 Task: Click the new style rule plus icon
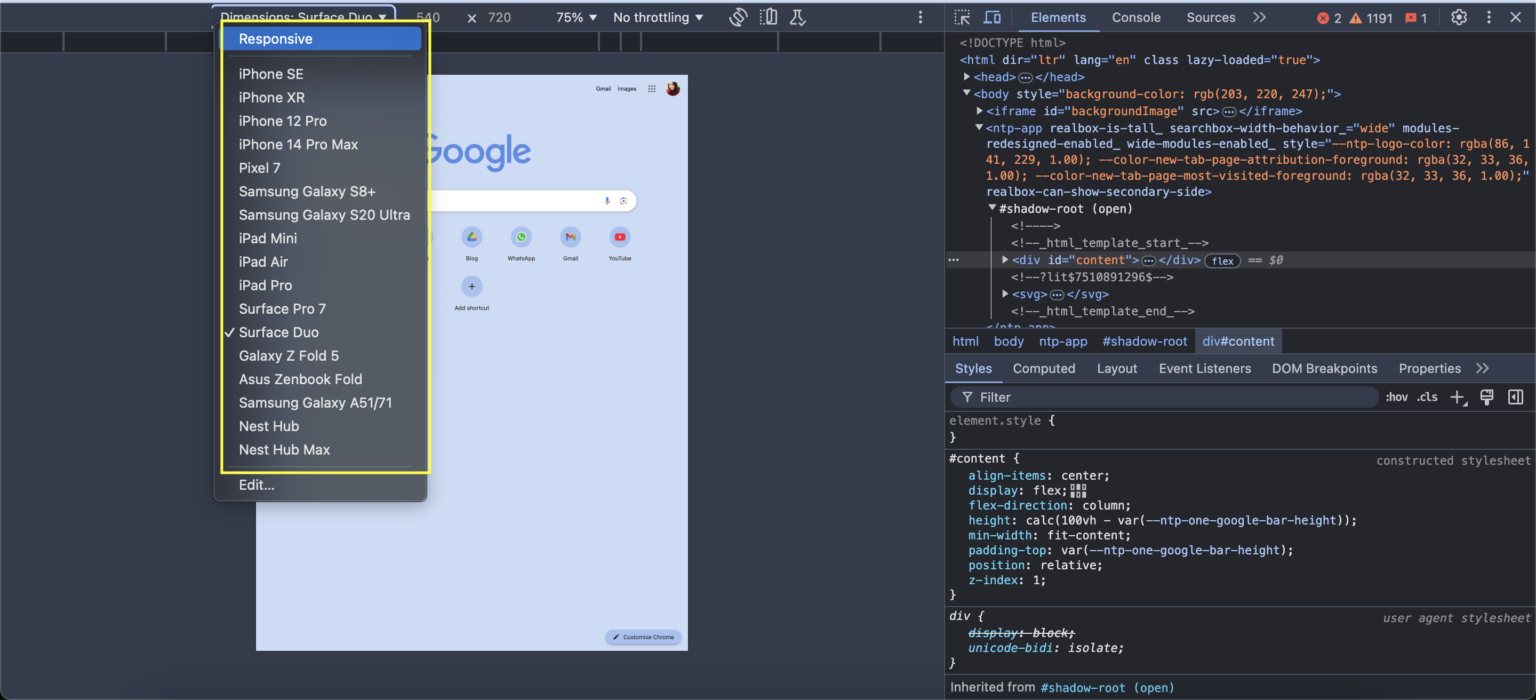point(1458,397)
